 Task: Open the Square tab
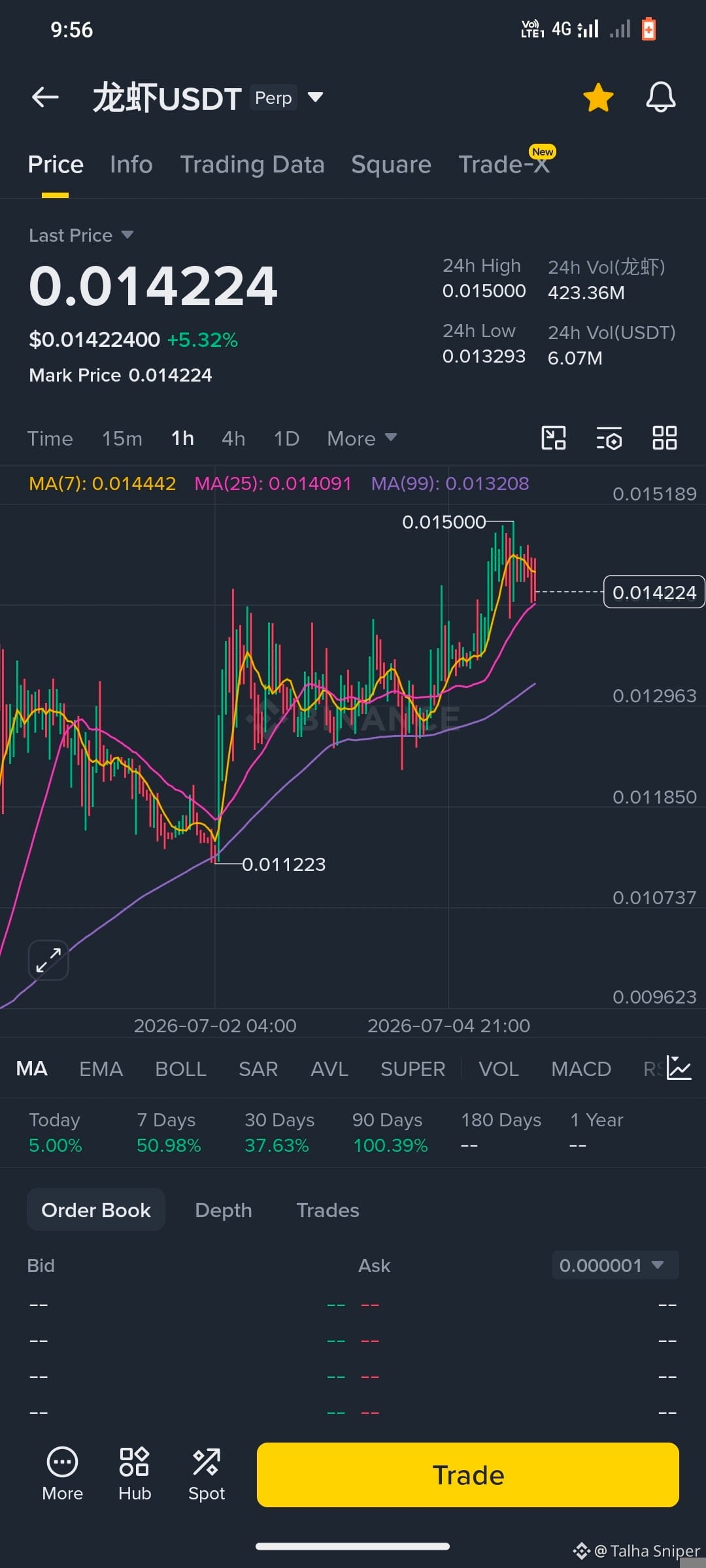pyautogui.click(x=391, y=165)
